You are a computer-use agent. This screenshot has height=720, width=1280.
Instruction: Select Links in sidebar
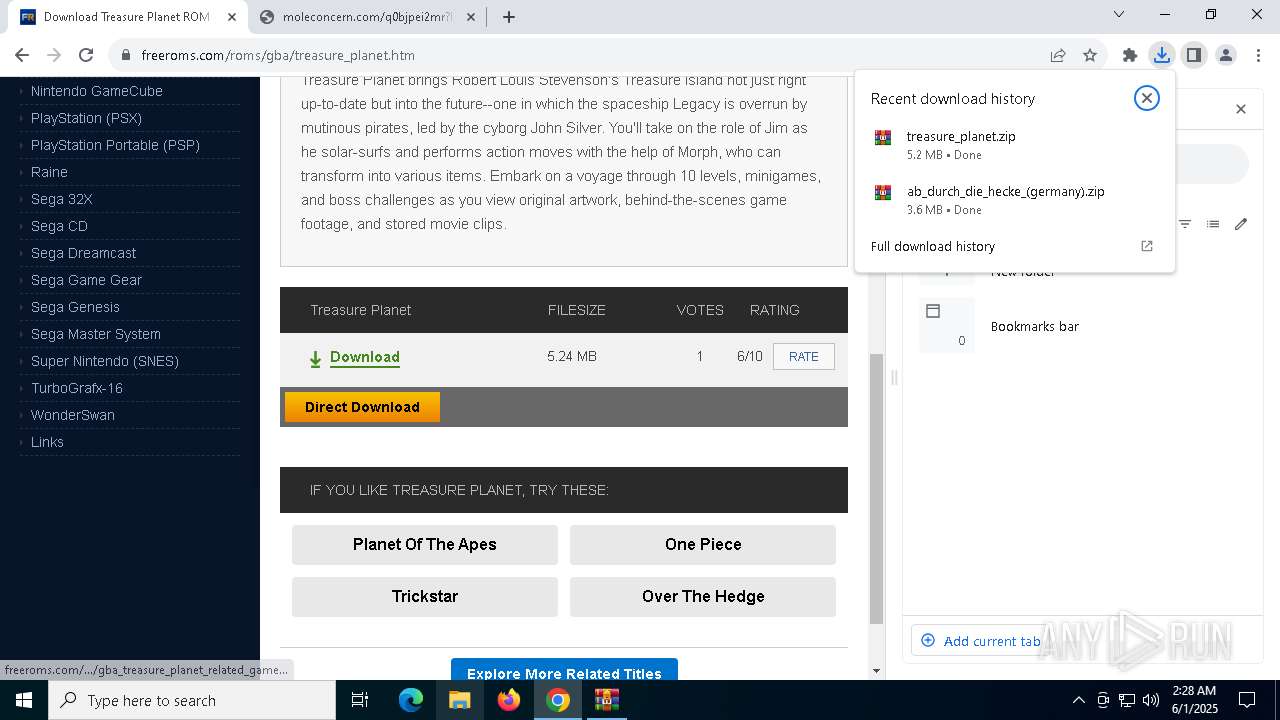tap(47, 442)
